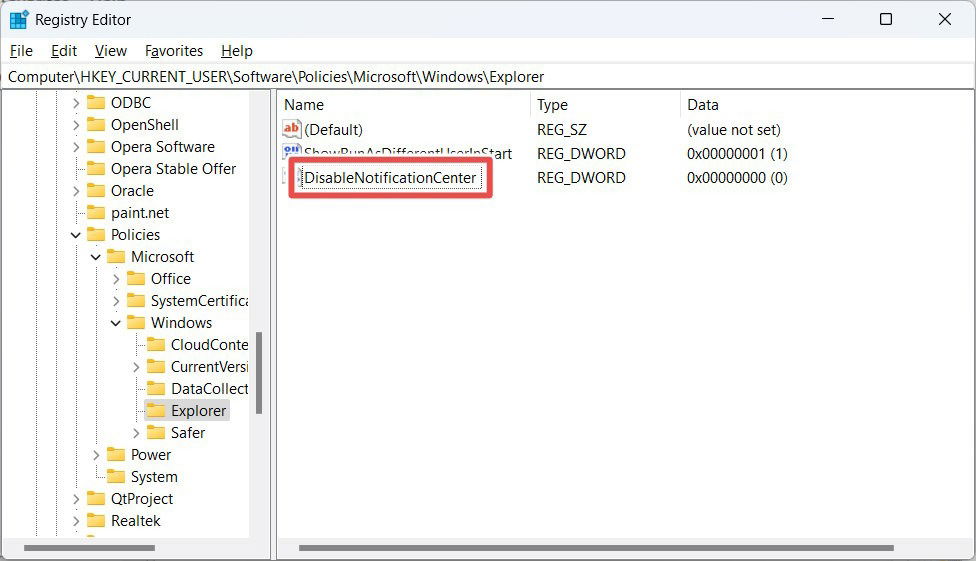The height and width of the screenshot is (561, 976).
Task: Click the Microsoft folder icon
Action: pos(116,257)
